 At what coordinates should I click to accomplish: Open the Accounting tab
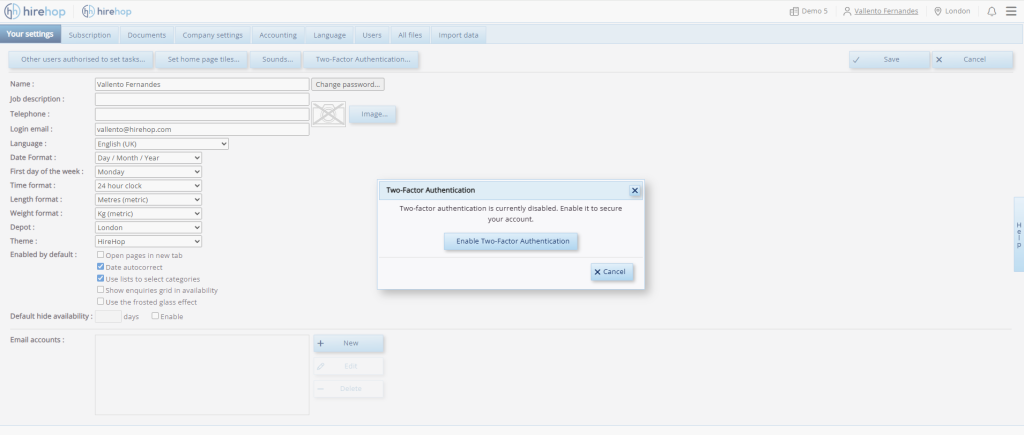(278, 35)
